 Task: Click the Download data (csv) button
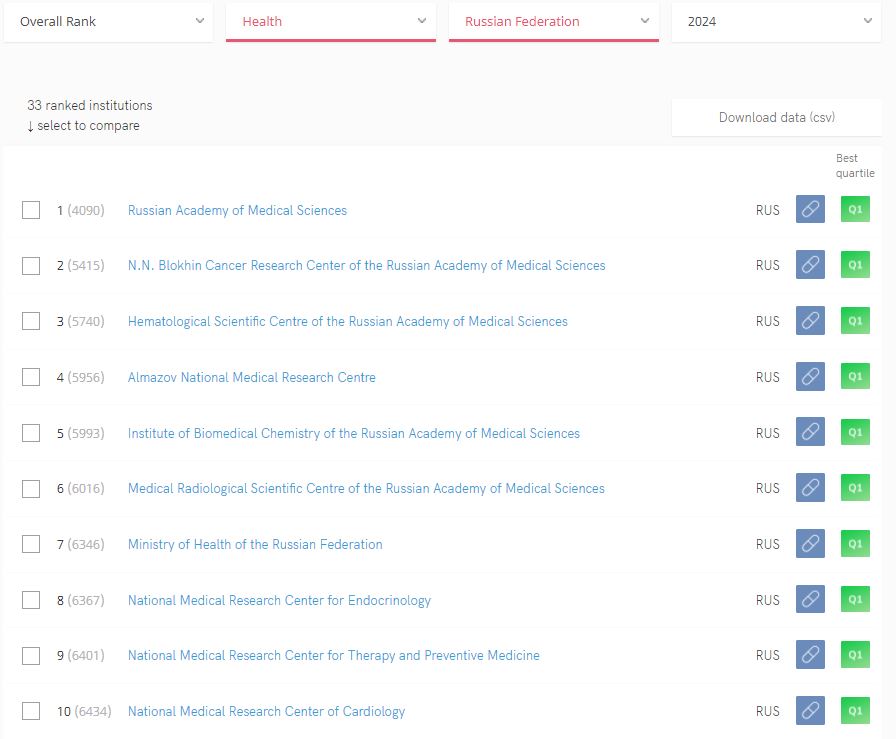point(776,117)
